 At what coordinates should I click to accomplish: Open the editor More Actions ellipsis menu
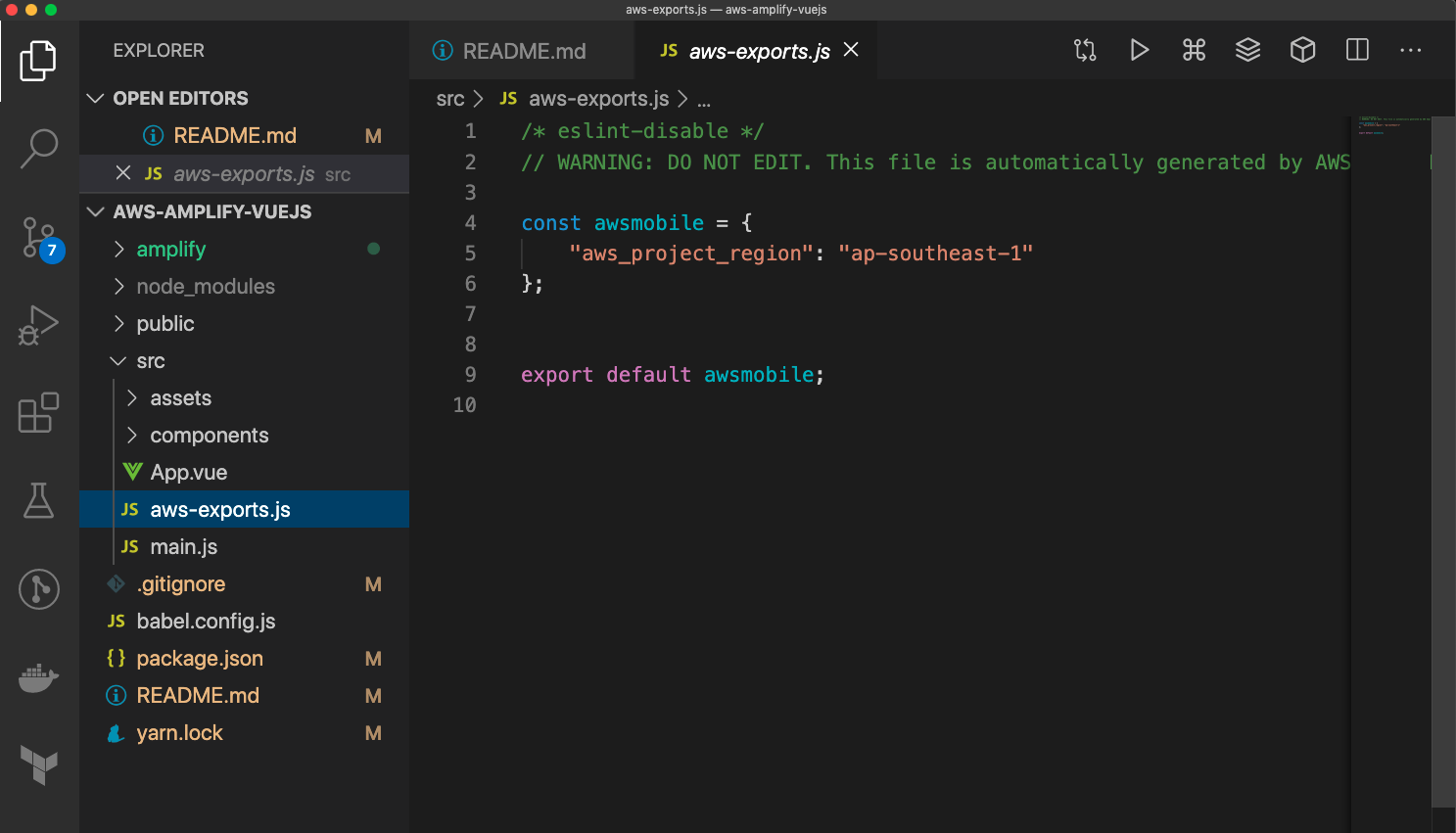click(x=1410, y=50)
